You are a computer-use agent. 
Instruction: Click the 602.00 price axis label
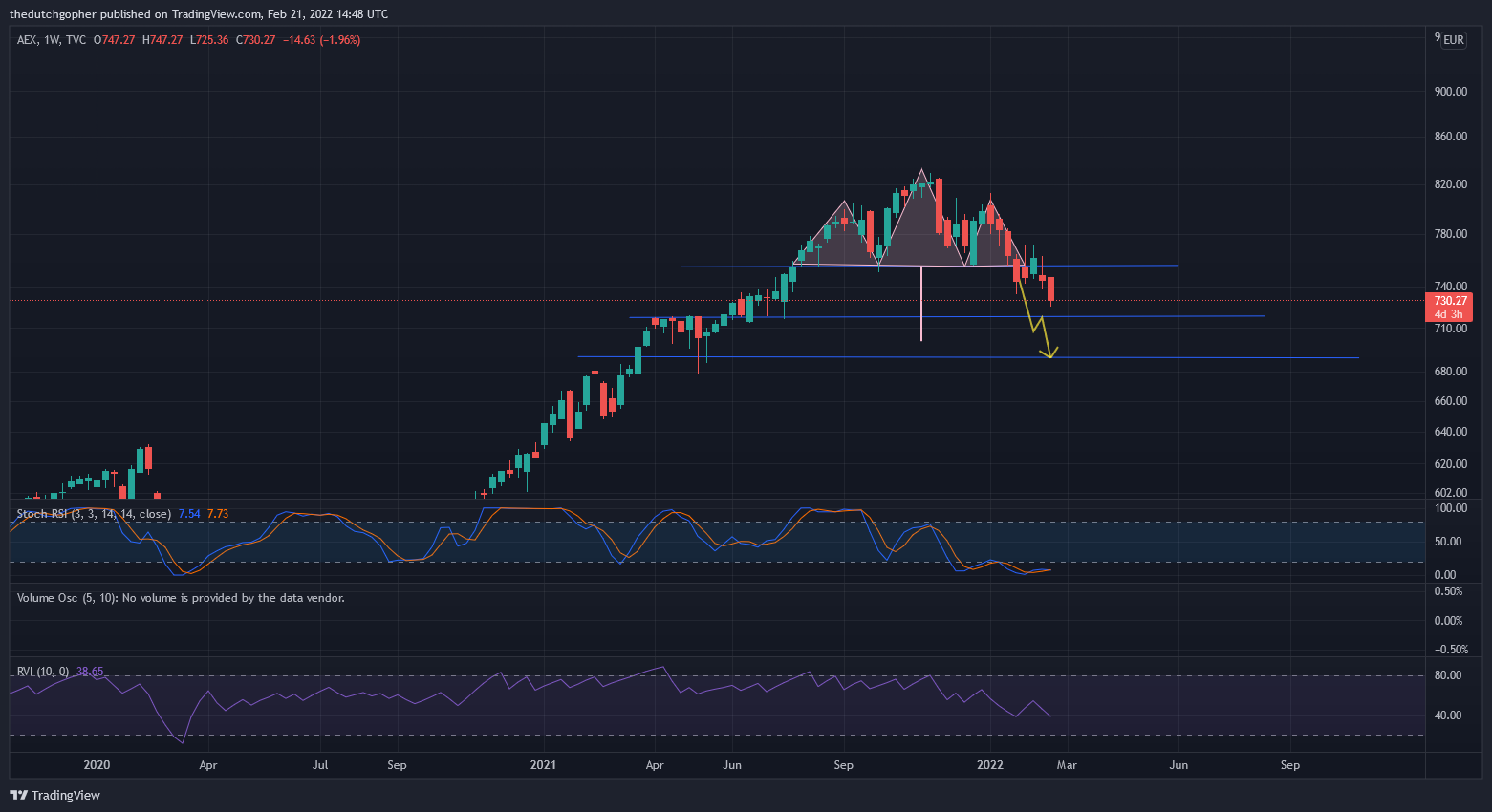coord(1451,493)
